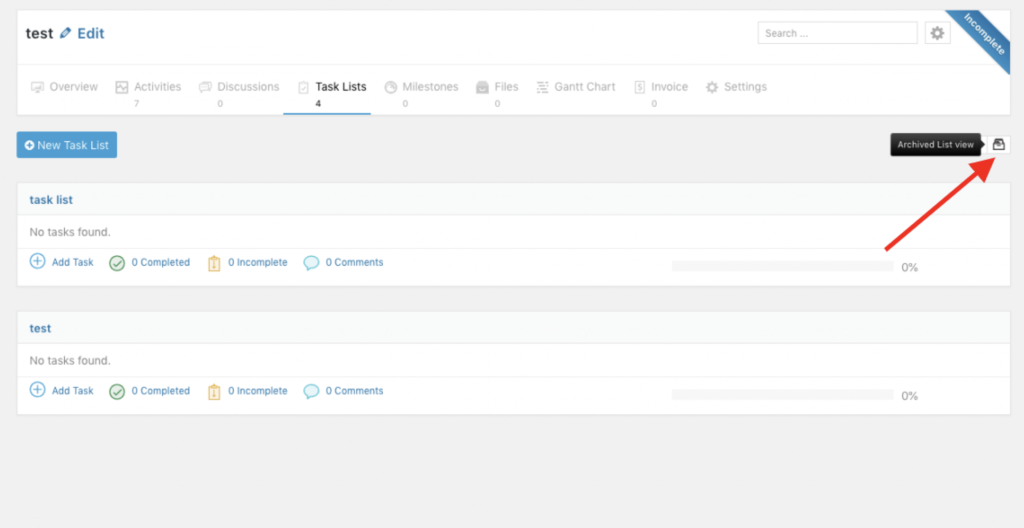Image resolution: width=1024 pixels, height=528 pixels.
Task: Click progress bar of 'test' list section
Action: click(782, 395)
